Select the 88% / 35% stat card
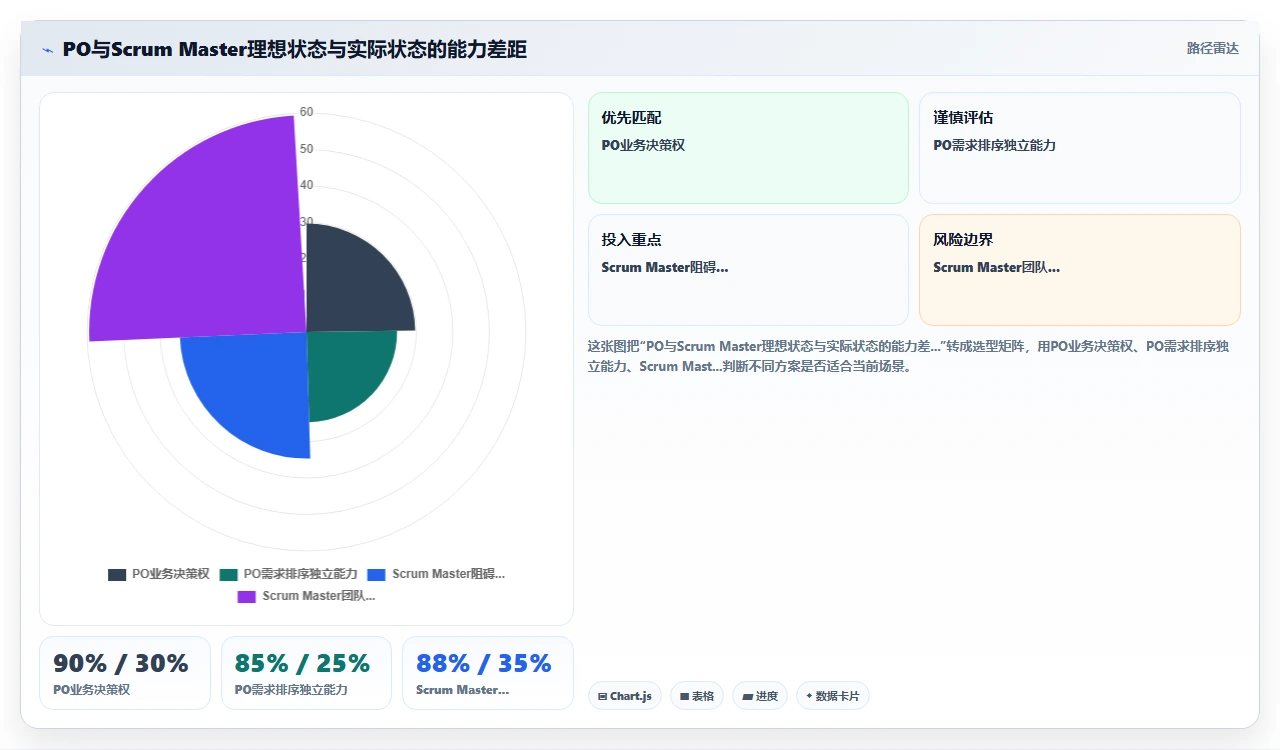This screenshot has height=750, width=1280. pyautogui.click(x=488, y=673)
